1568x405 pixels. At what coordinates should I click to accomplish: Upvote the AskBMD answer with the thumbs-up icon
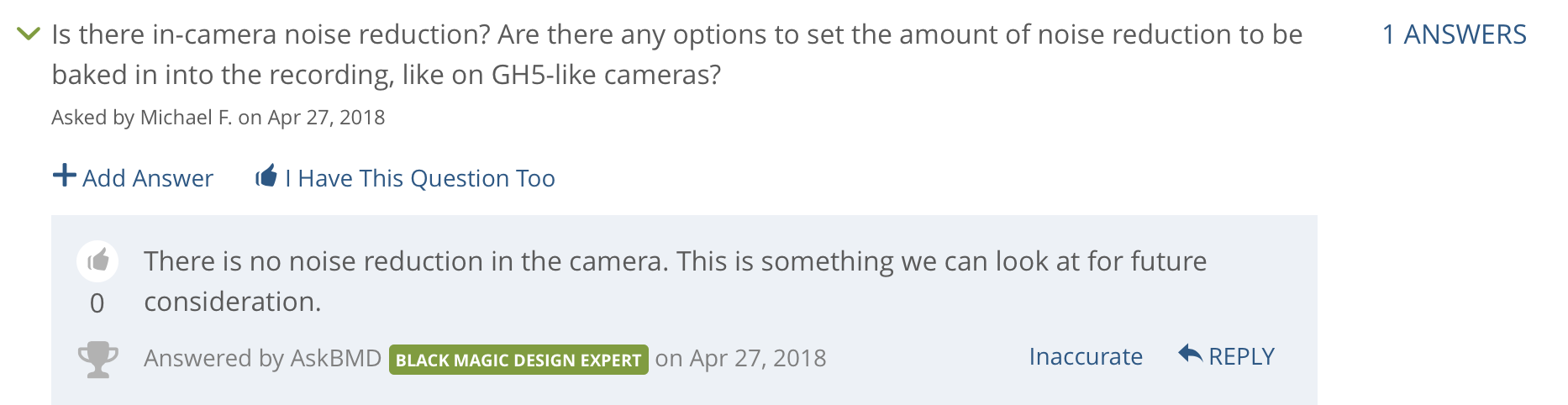(97, 261)
